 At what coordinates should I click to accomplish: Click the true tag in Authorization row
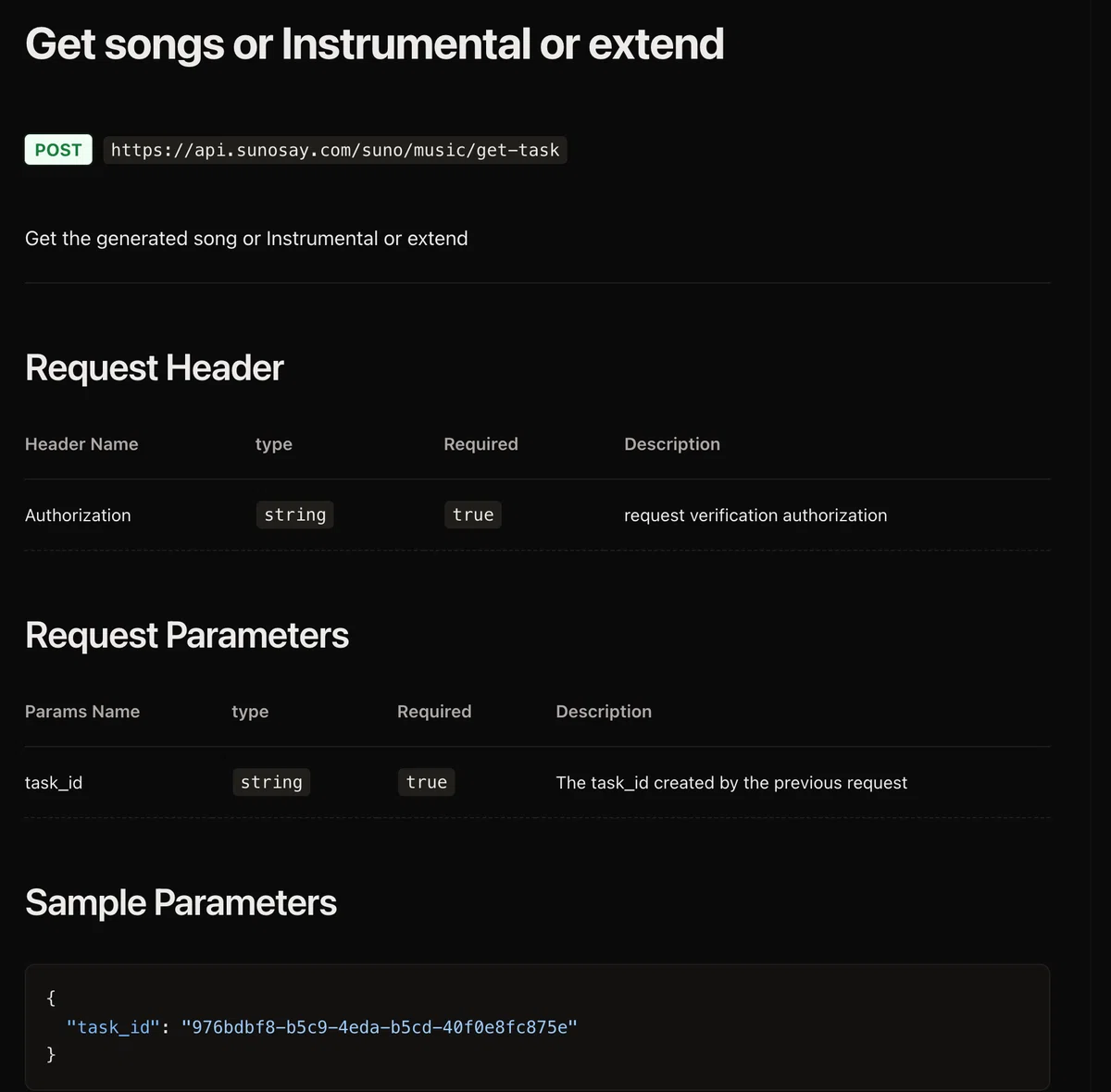(473, 515)
